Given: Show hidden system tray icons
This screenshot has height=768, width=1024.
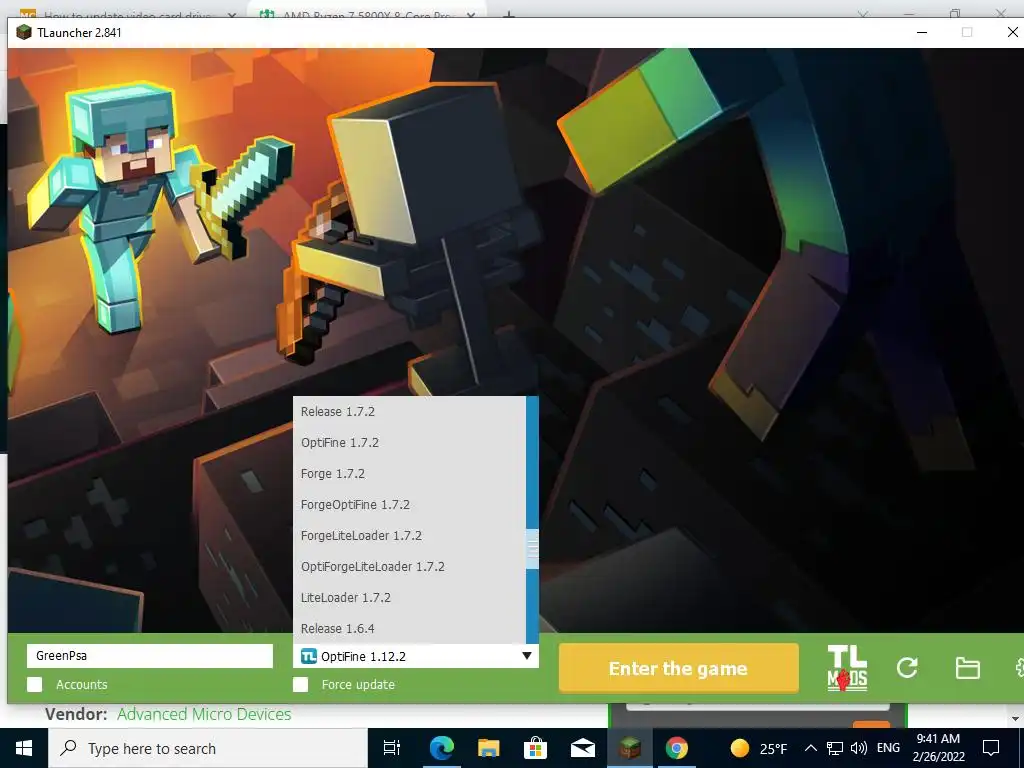Looking at the screenshot, I should [x=810, y=748].
